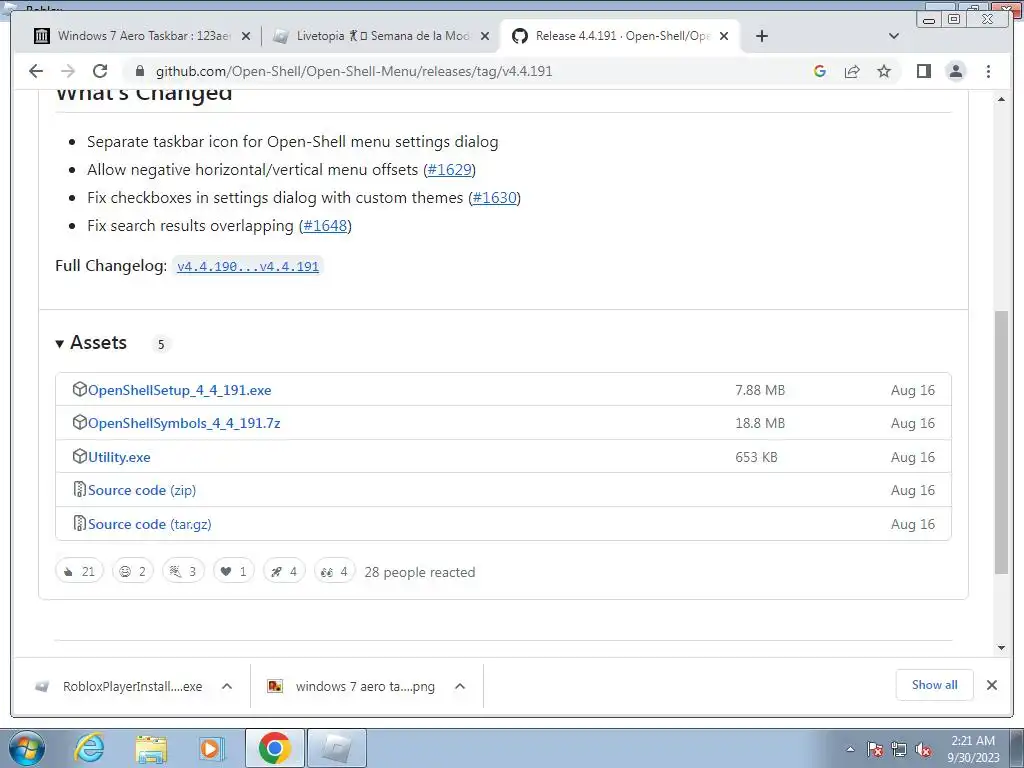Click Show all downloads
1024x768 pixels.
tap(935, 685)
